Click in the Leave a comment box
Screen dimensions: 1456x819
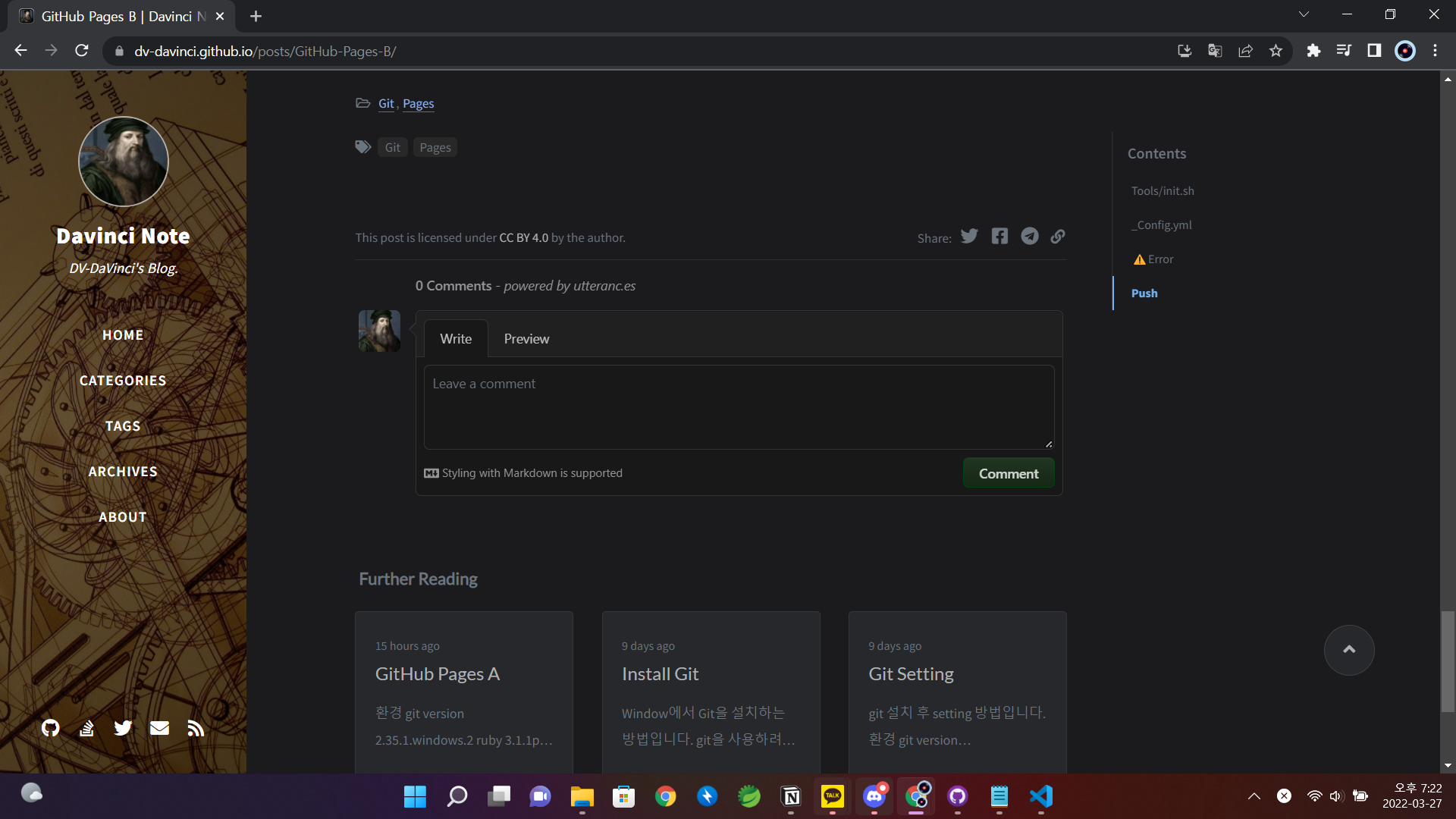(739, 407)
